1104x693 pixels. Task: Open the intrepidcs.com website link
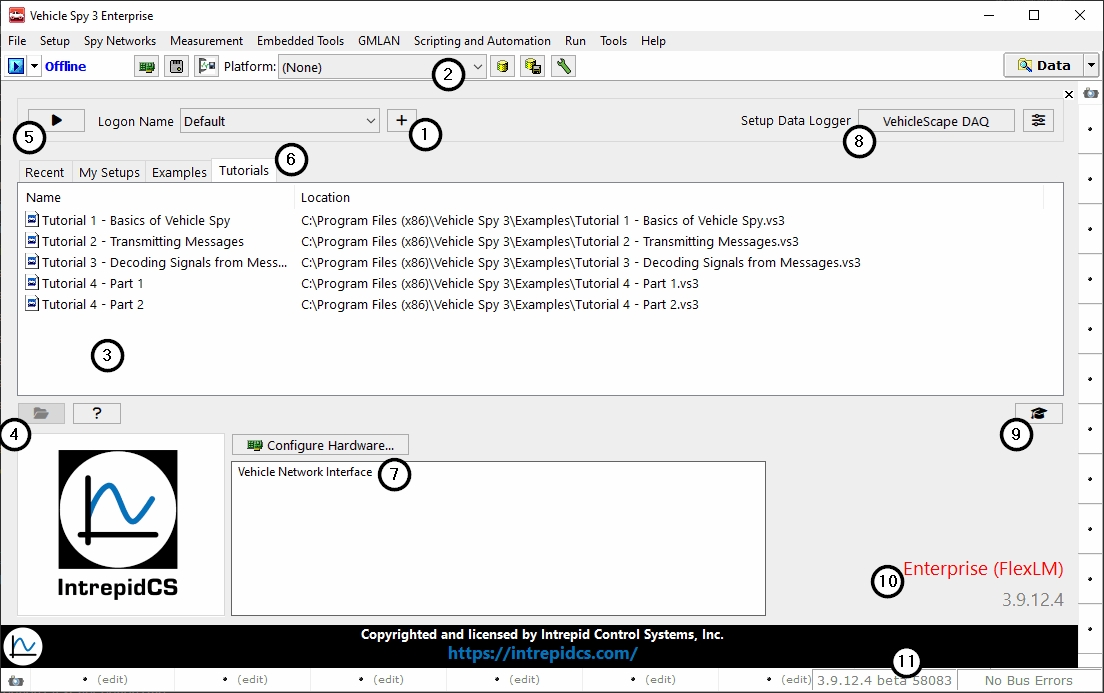click(542, 653)
